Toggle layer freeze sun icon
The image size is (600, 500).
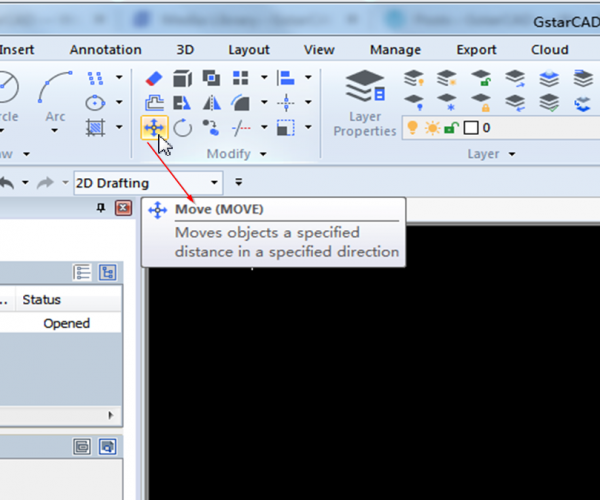431,128
